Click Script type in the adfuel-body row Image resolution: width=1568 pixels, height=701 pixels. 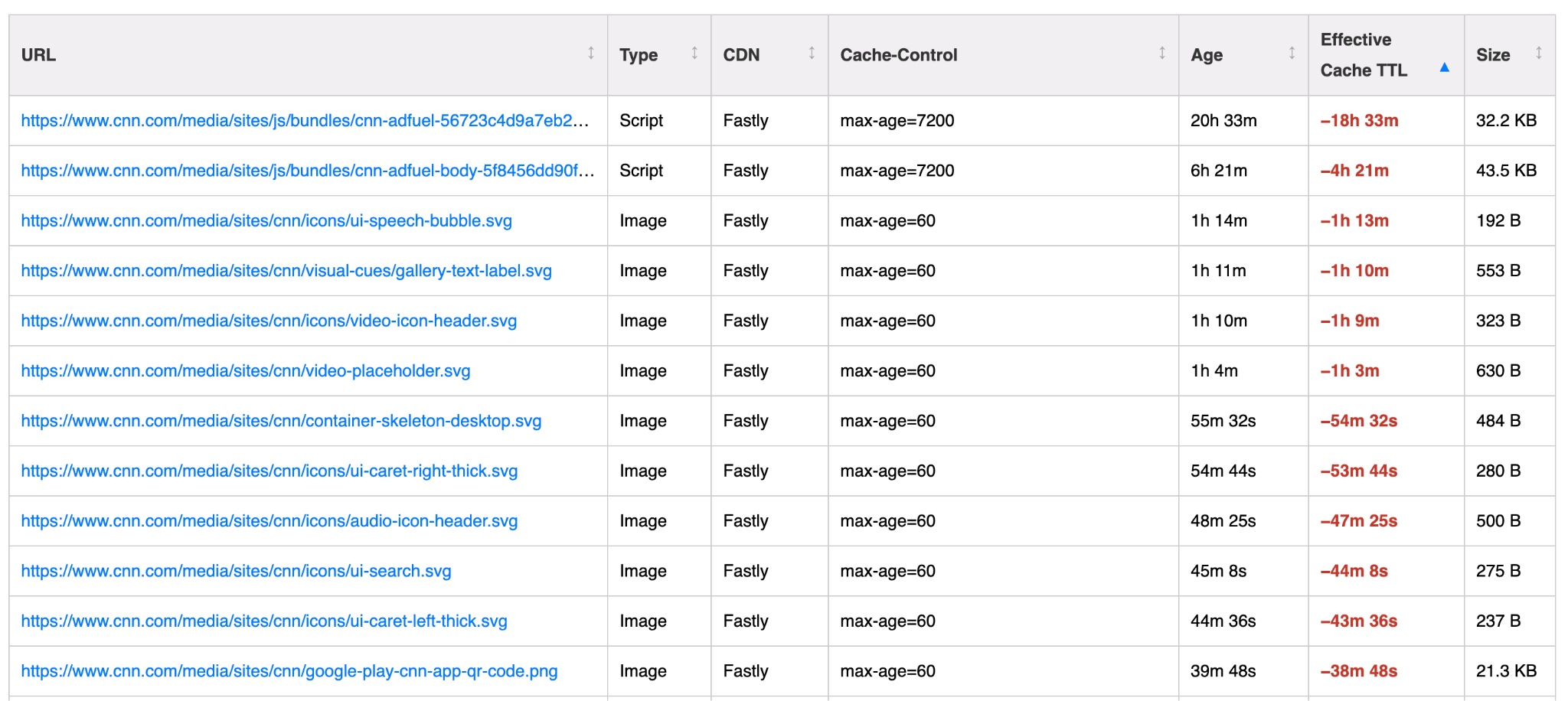642,171
